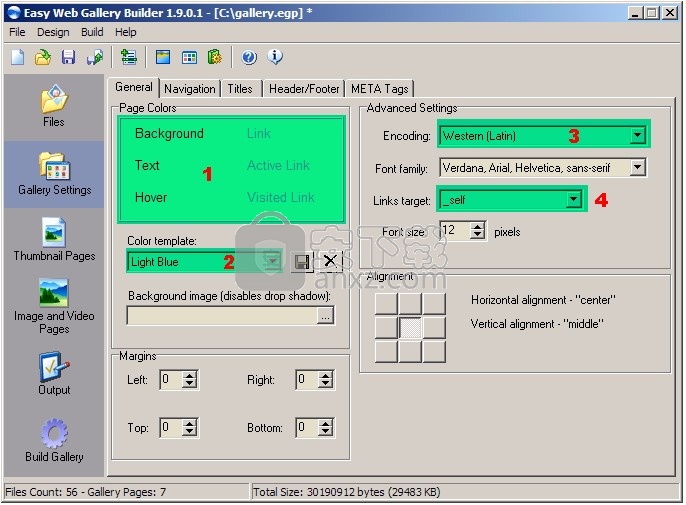Viewport: 686px width, 505px height.
Task: Save the current color template
Action: click(x=302, y=262)
